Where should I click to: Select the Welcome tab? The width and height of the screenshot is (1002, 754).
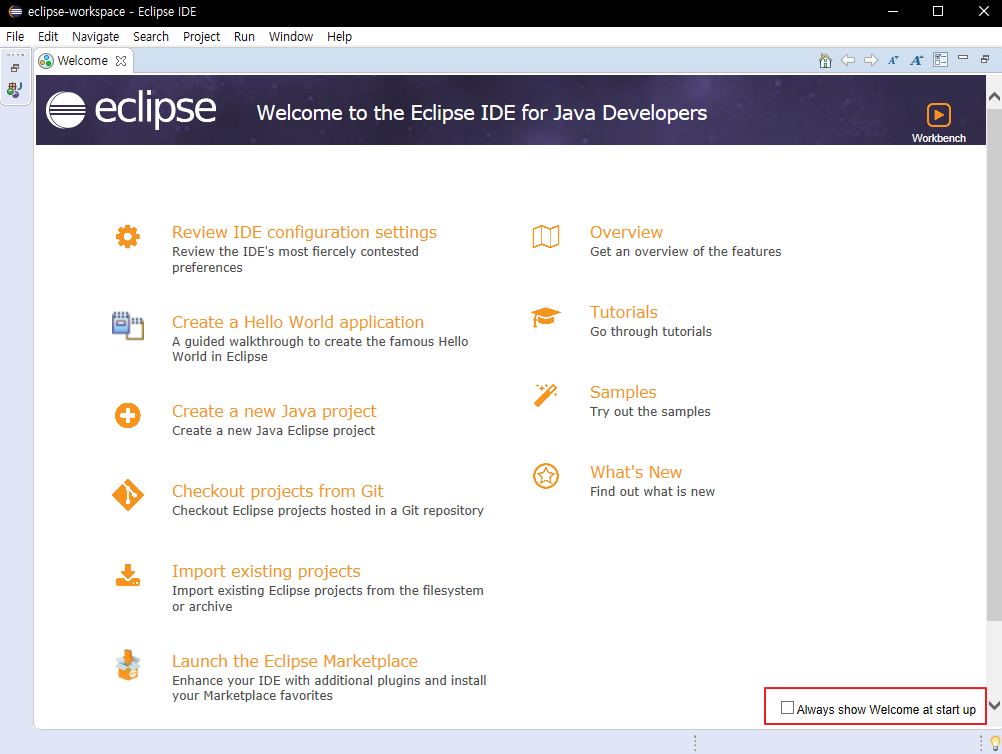pyautogui.click(x=82, y=61)
